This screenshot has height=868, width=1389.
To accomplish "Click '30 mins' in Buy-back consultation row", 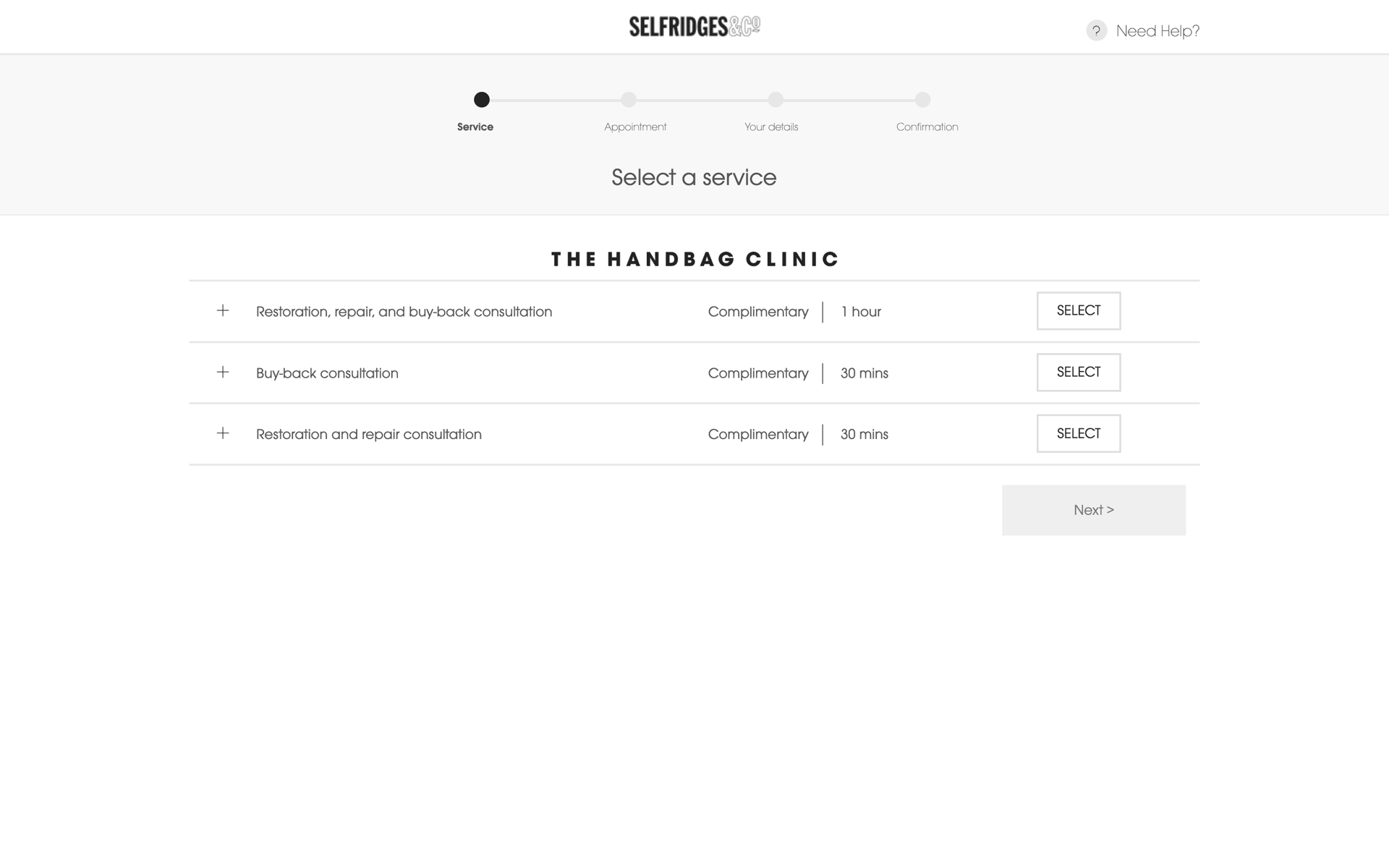I will 865,373.
